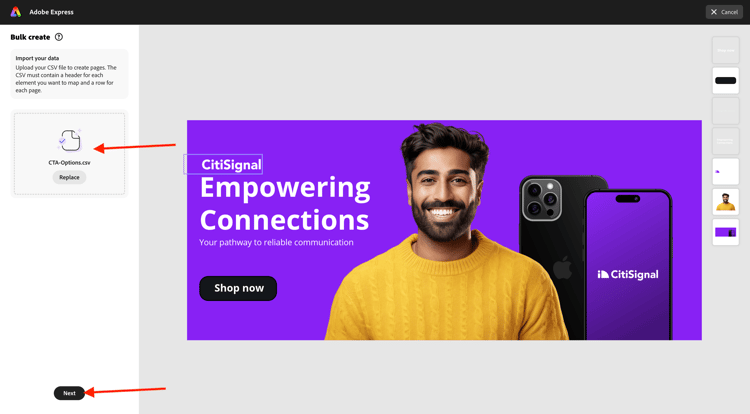750x414 pixels.
Task: Click the uploaded CSV file icon
Action: 70,140
